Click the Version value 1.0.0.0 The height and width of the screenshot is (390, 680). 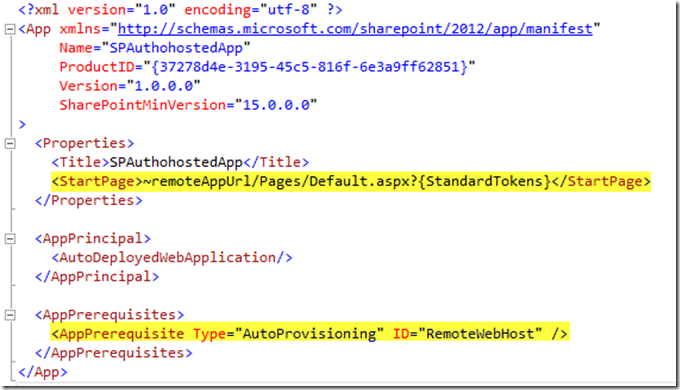(x=163, y=86)
